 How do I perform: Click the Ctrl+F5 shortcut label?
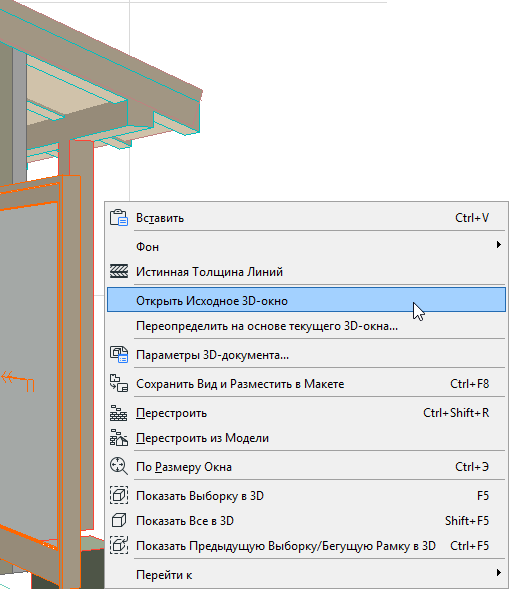tap(470, 545)
